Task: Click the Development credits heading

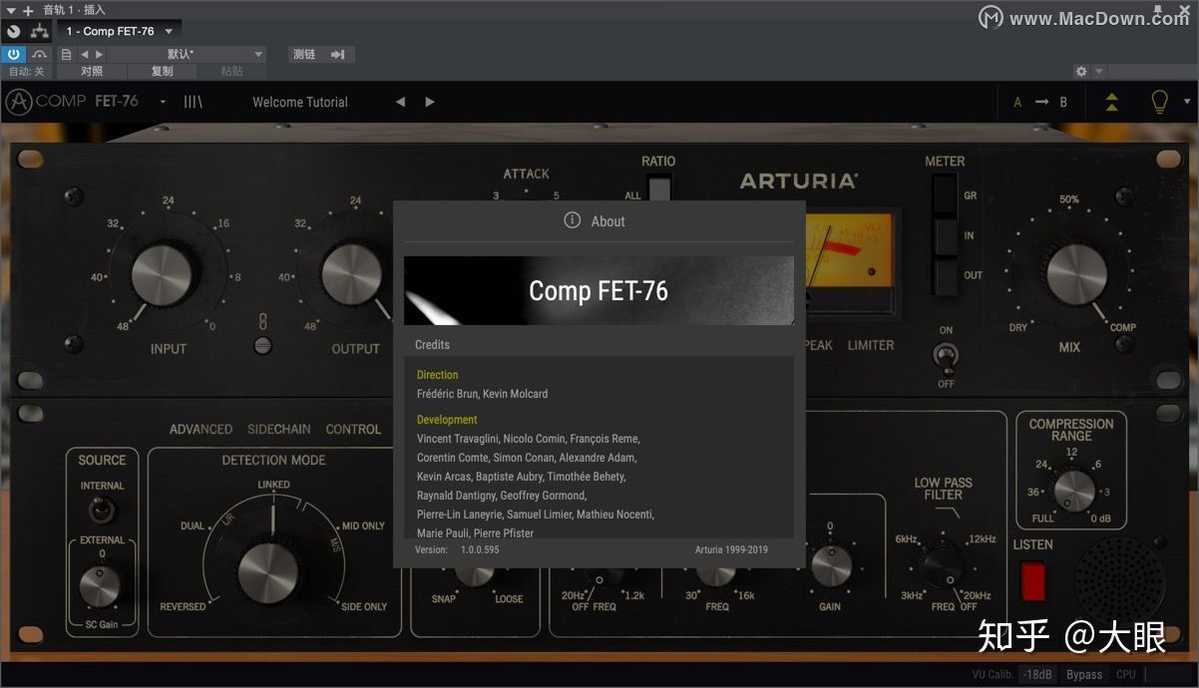Action: tap(447, 420)
